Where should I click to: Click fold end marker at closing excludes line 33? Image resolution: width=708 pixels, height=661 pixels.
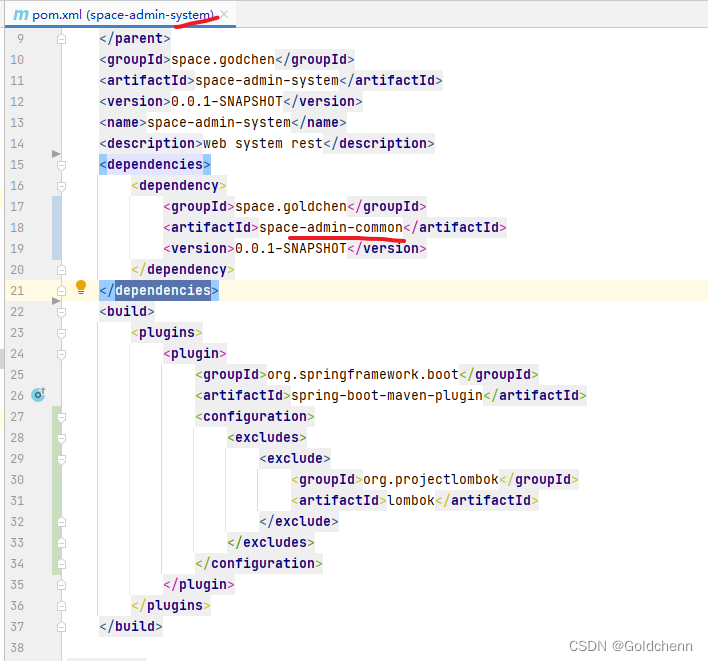pyautogui.click(x=62, y=543)
